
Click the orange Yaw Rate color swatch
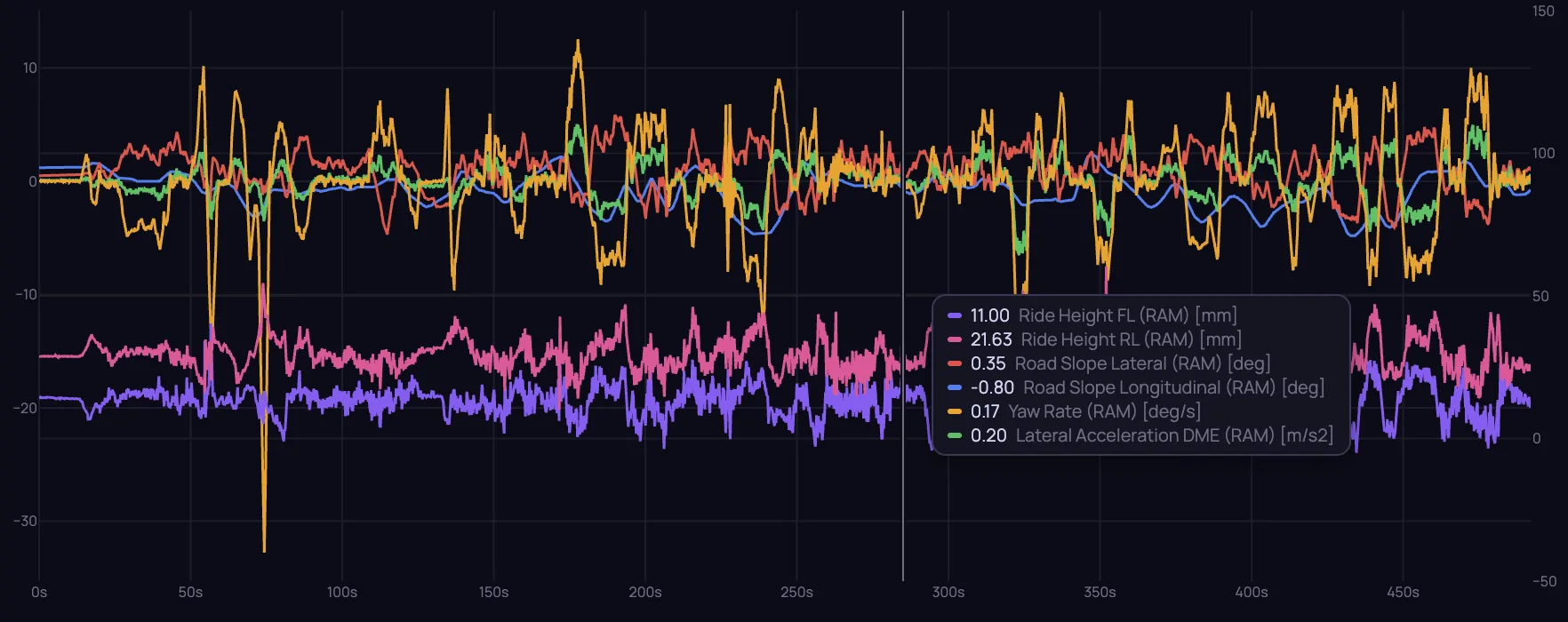[955, 411]
